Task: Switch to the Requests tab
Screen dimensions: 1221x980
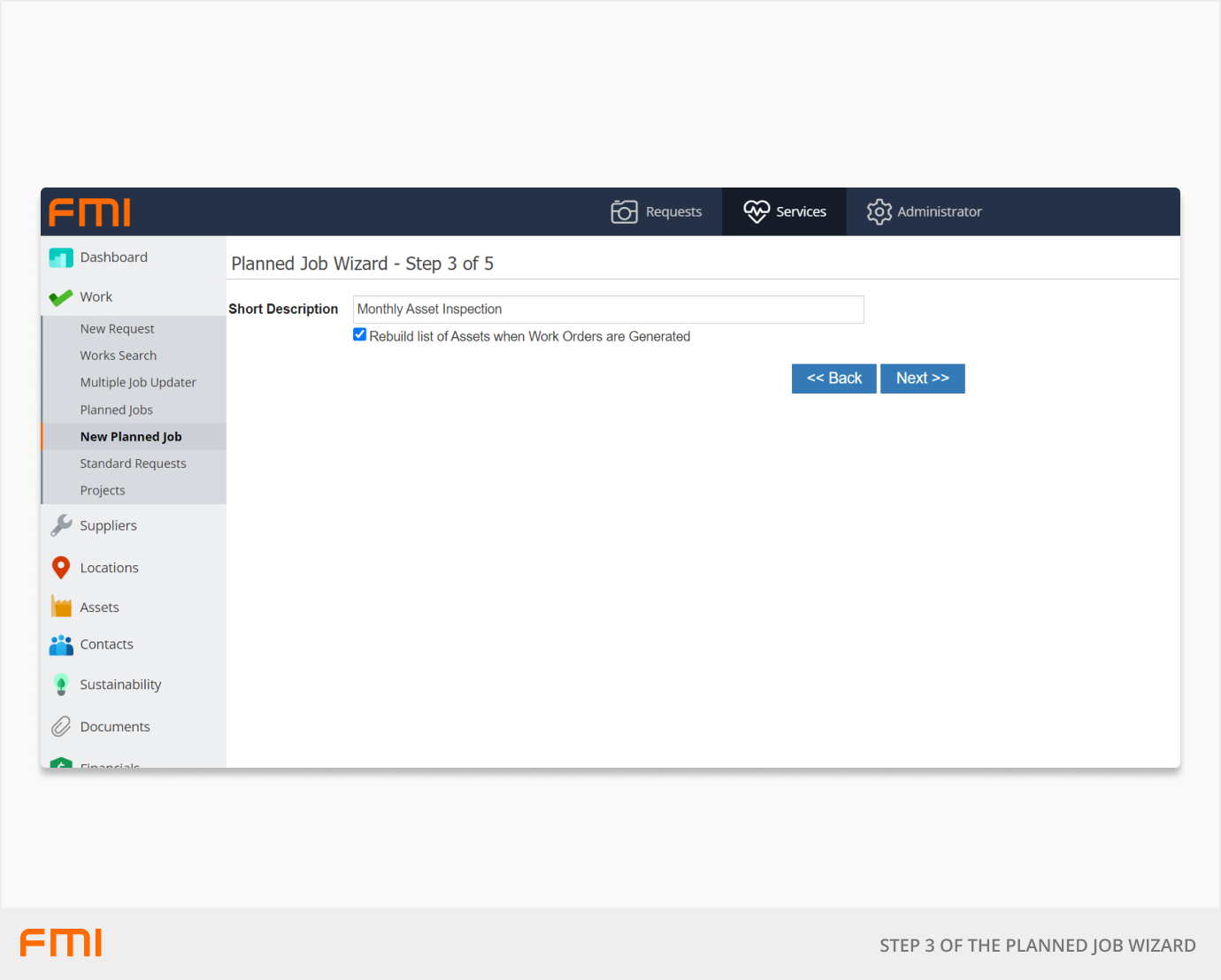Action: (657, 211)
